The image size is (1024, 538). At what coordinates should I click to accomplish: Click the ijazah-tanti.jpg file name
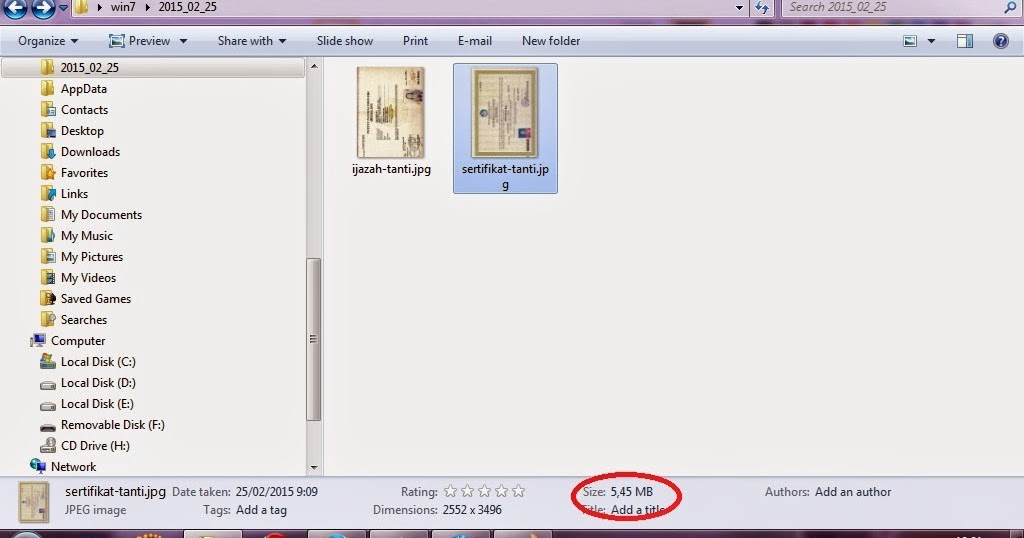391,169
